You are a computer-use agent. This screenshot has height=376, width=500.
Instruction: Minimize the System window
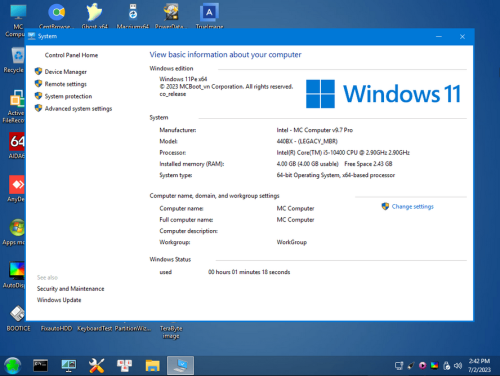439,37
